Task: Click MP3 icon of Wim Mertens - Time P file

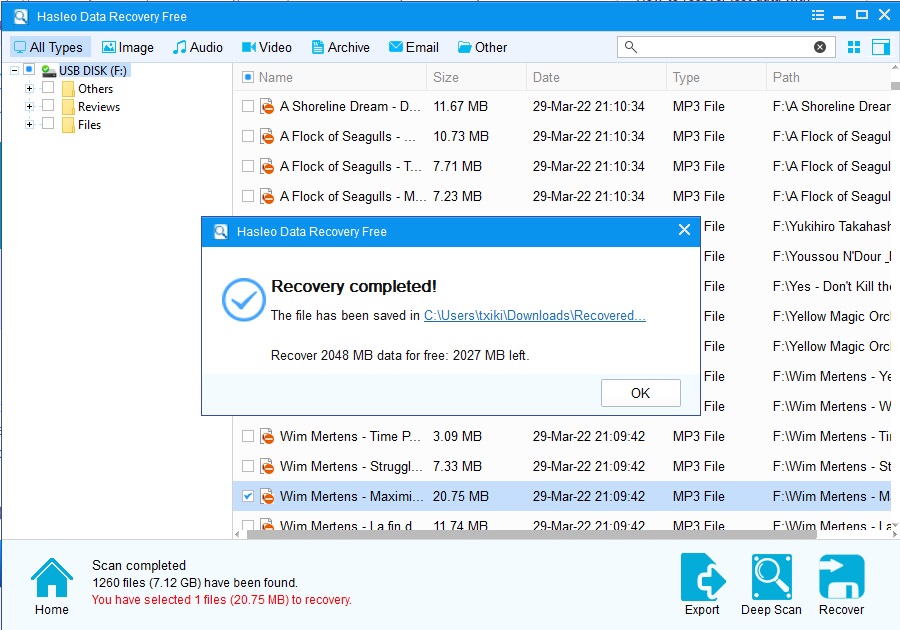Action: pos(267,436)
